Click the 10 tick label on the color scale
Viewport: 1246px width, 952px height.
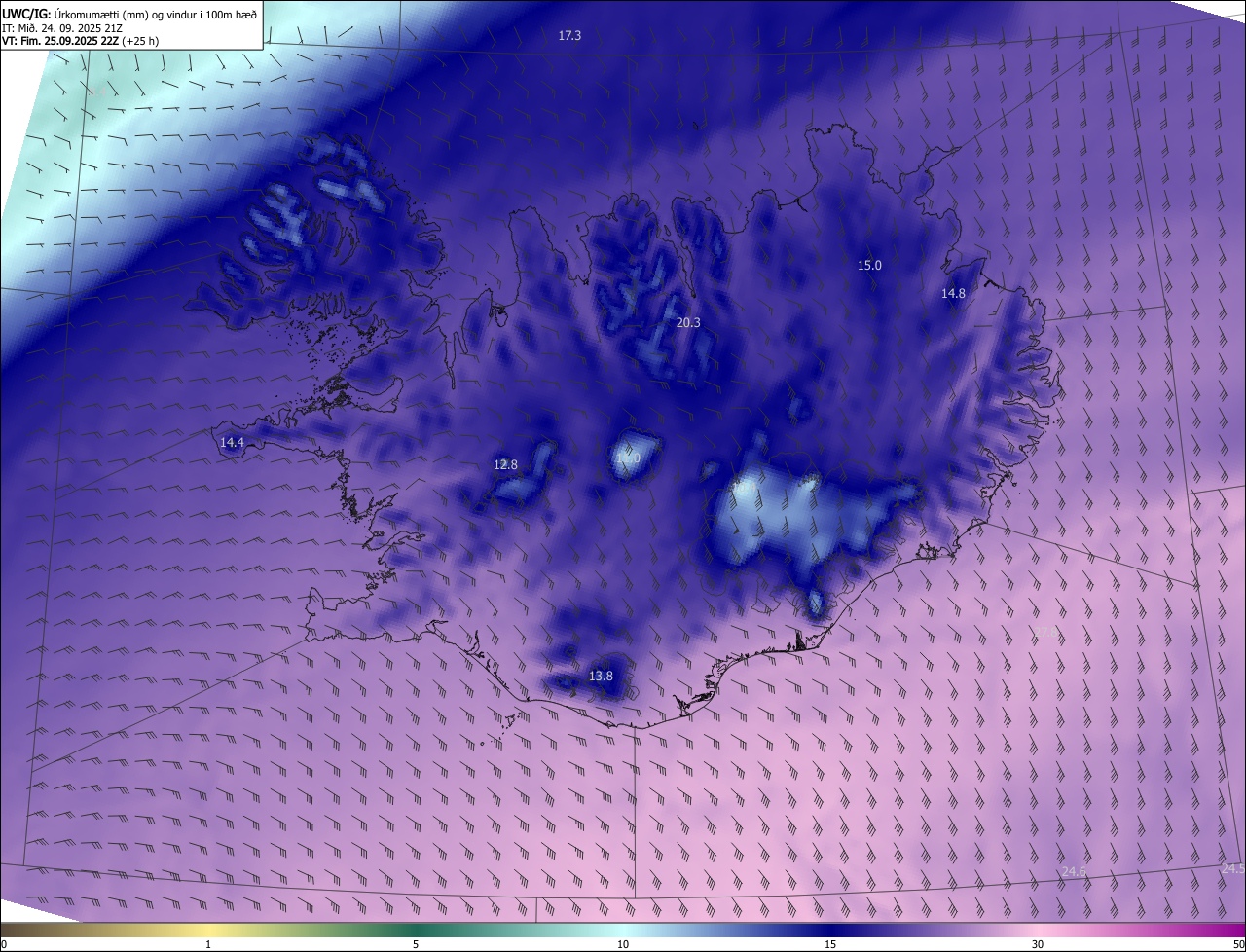click(623, 944)
